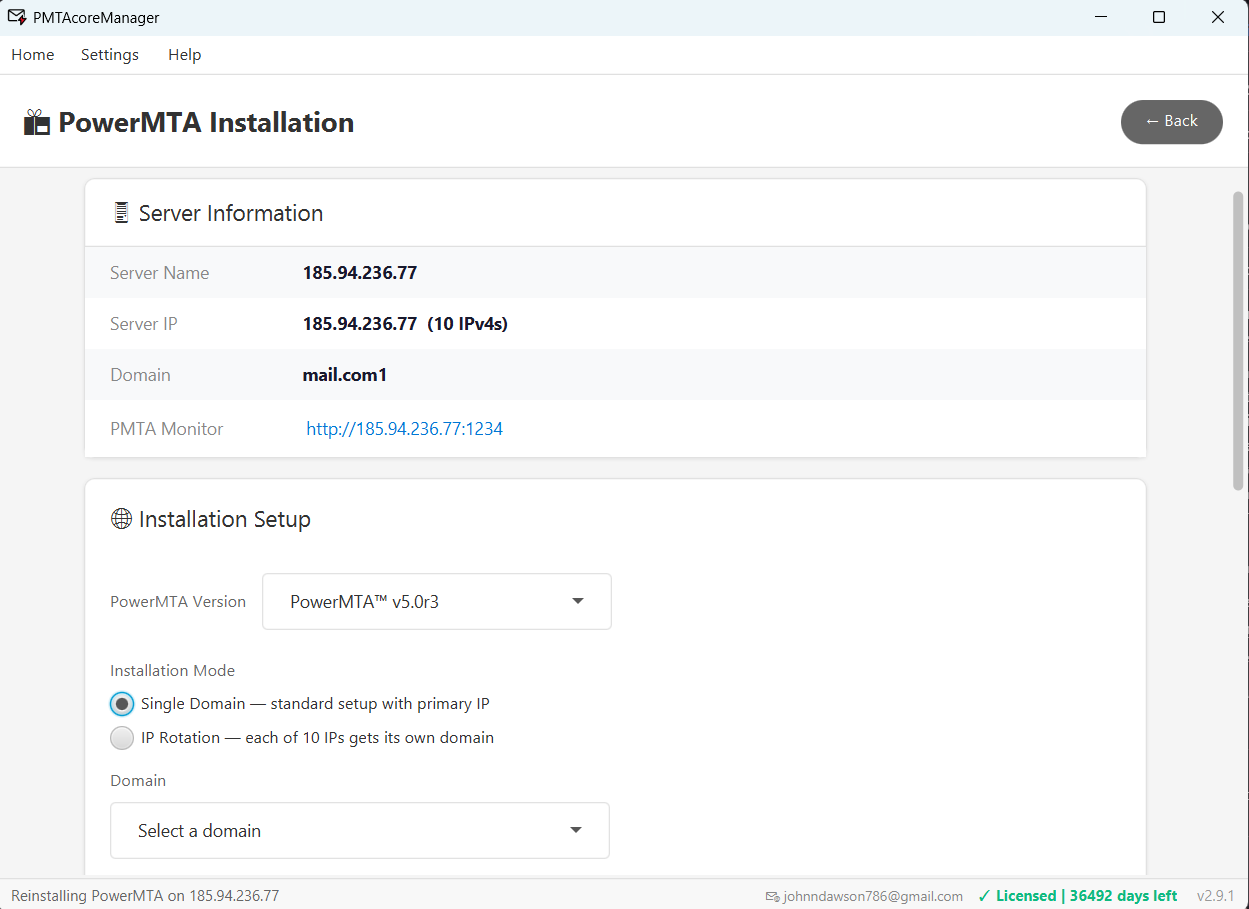Select the Single Domain installation mode

point(121,703)
